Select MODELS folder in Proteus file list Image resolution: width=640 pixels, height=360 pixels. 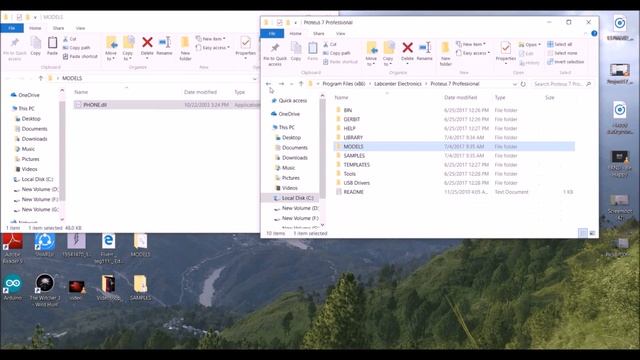[x=454, y=147]
